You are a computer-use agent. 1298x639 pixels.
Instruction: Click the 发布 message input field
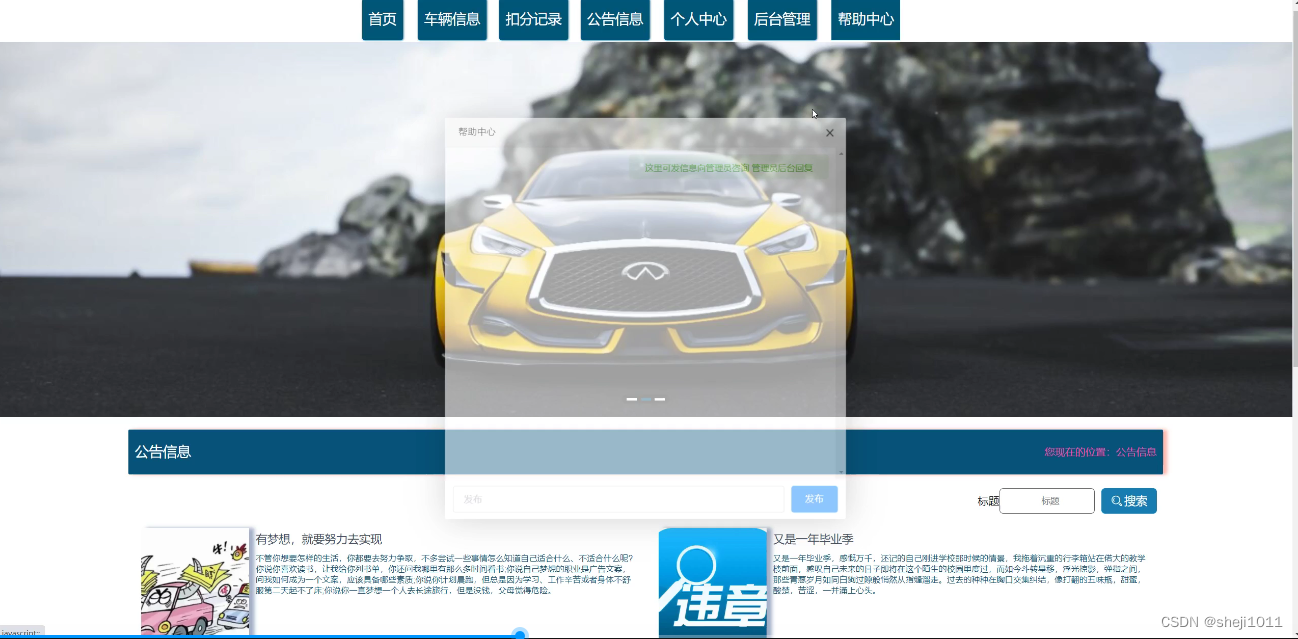point(618,498)
